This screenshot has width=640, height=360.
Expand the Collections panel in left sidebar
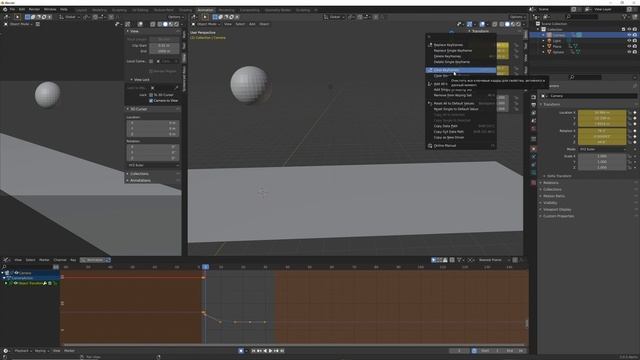(139, 174)
